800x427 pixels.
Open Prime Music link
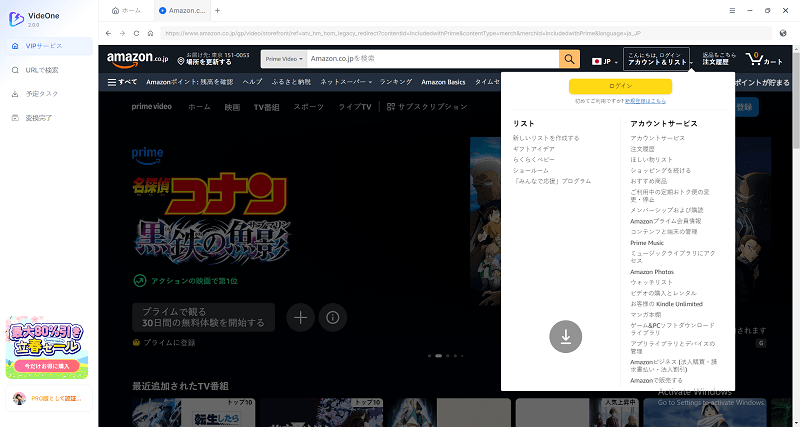[647, 243]
